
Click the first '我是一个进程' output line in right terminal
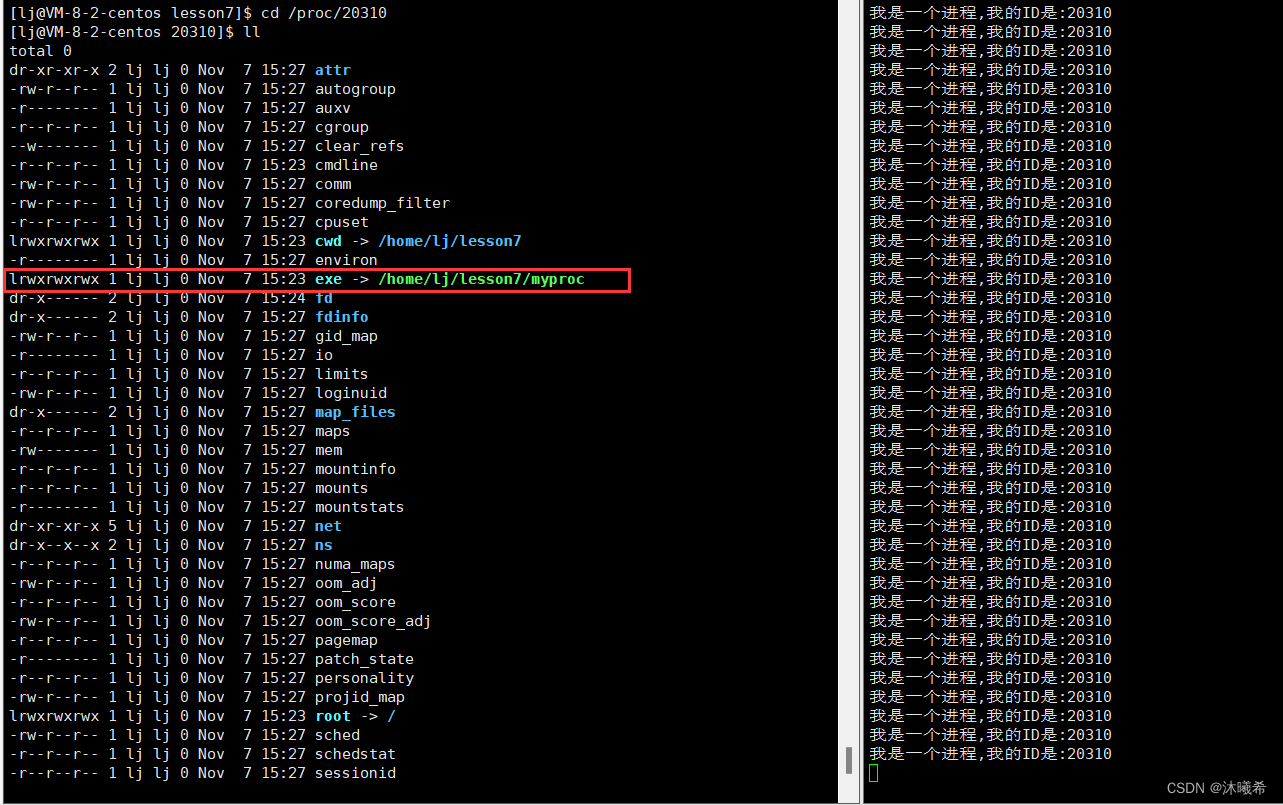[990, 13]
